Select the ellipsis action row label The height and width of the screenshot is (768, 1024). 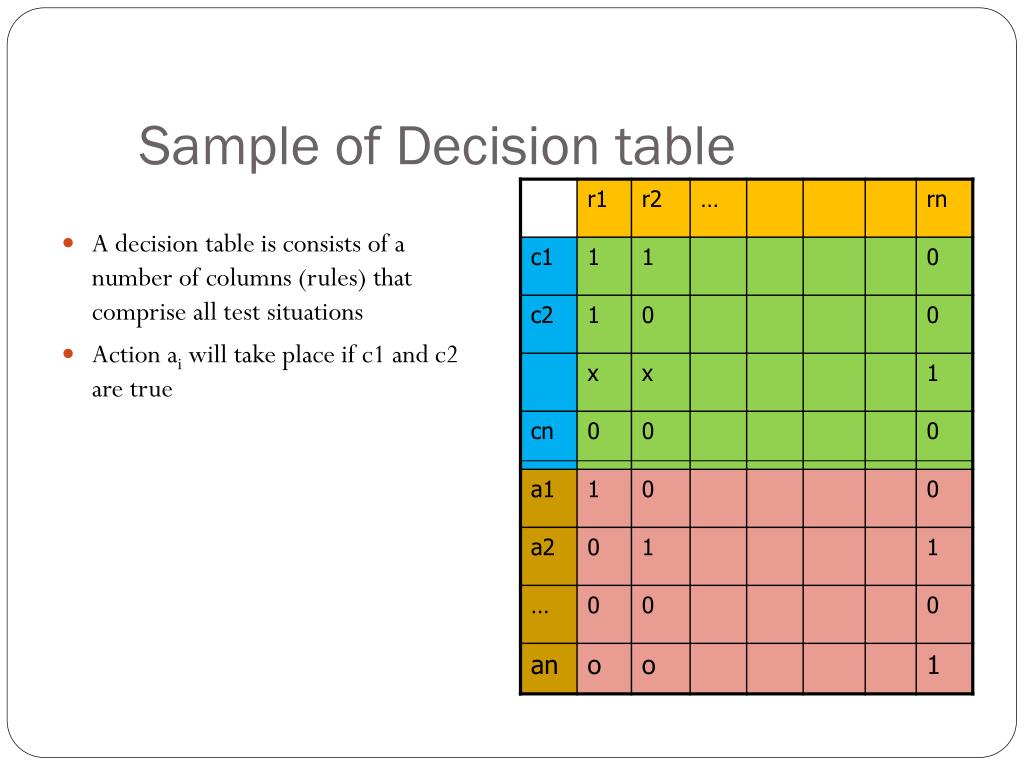pyautogui.click(x=549, y=614)
